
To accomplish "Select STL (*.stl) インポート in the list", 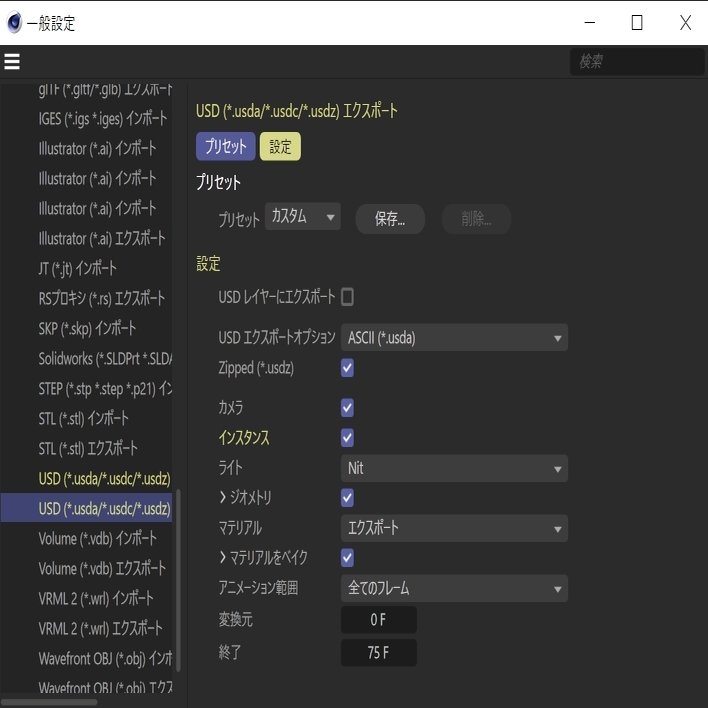I will click(86, 418).
